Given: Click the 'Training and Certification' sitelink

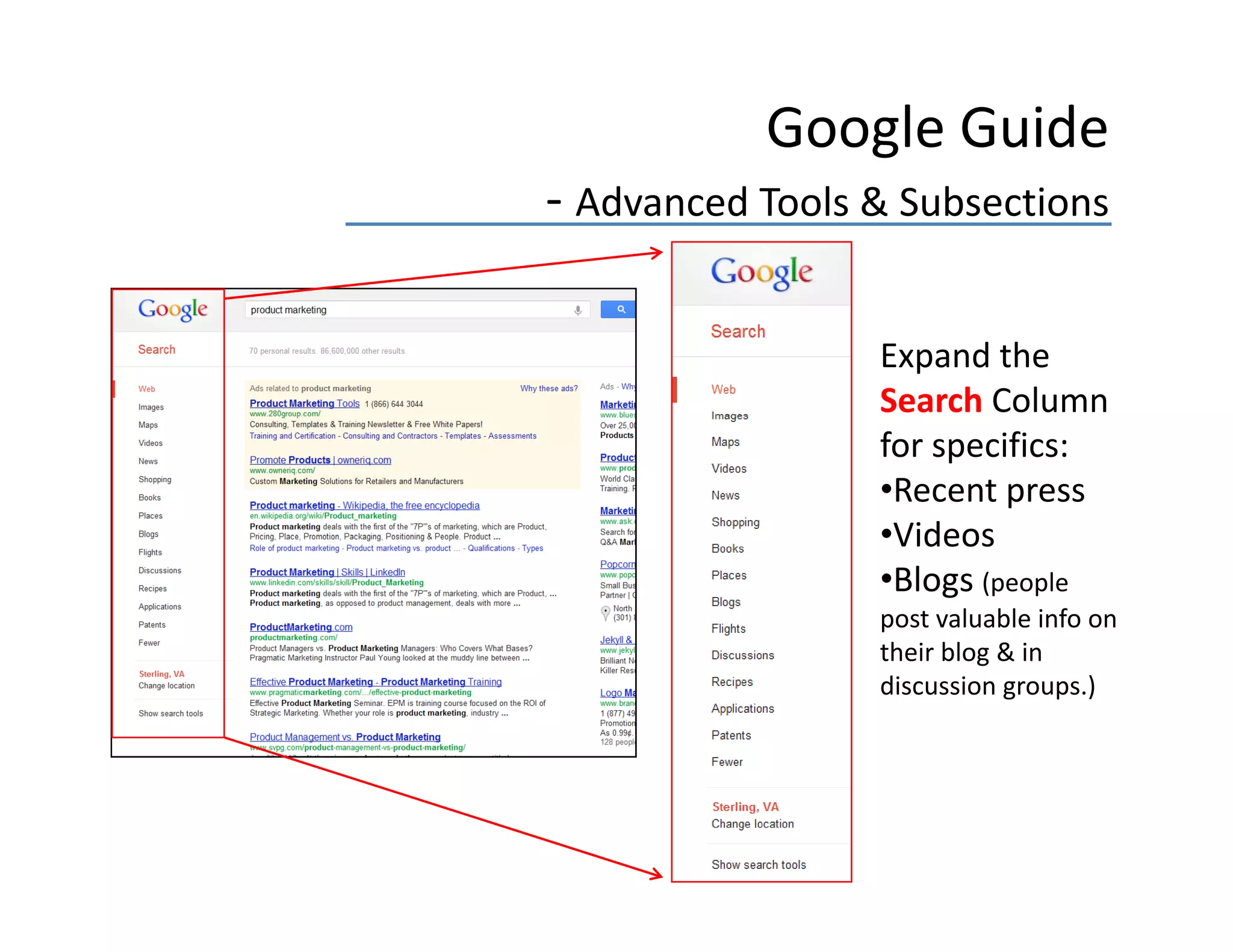Looking at the screenshot, I should (x=293, y=436).
